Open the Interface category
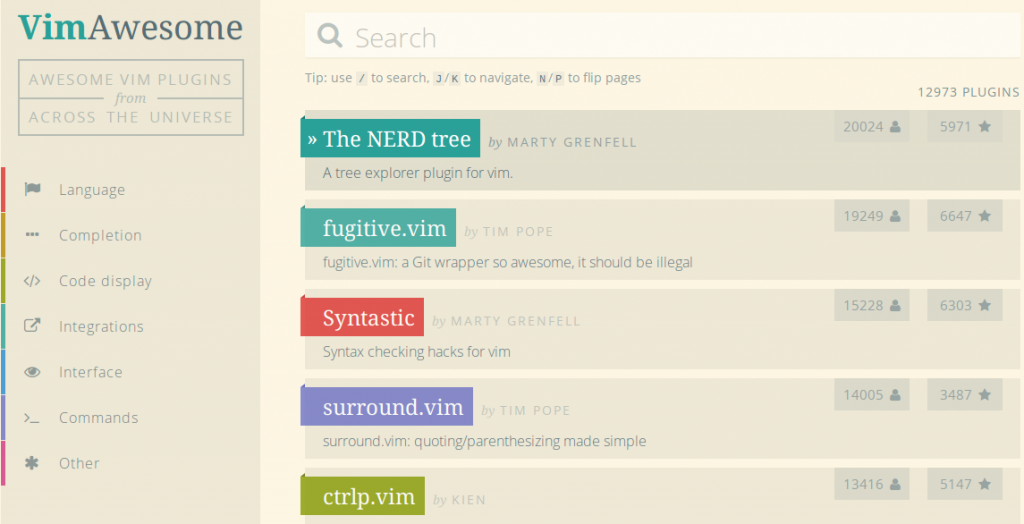This screenshot has height=524, width=1024. 91,372
